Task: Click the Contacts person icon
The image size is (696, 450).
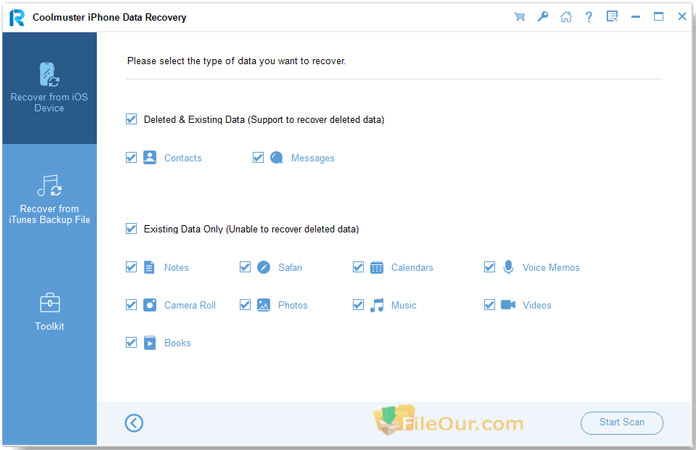Action: coord(150,158)
